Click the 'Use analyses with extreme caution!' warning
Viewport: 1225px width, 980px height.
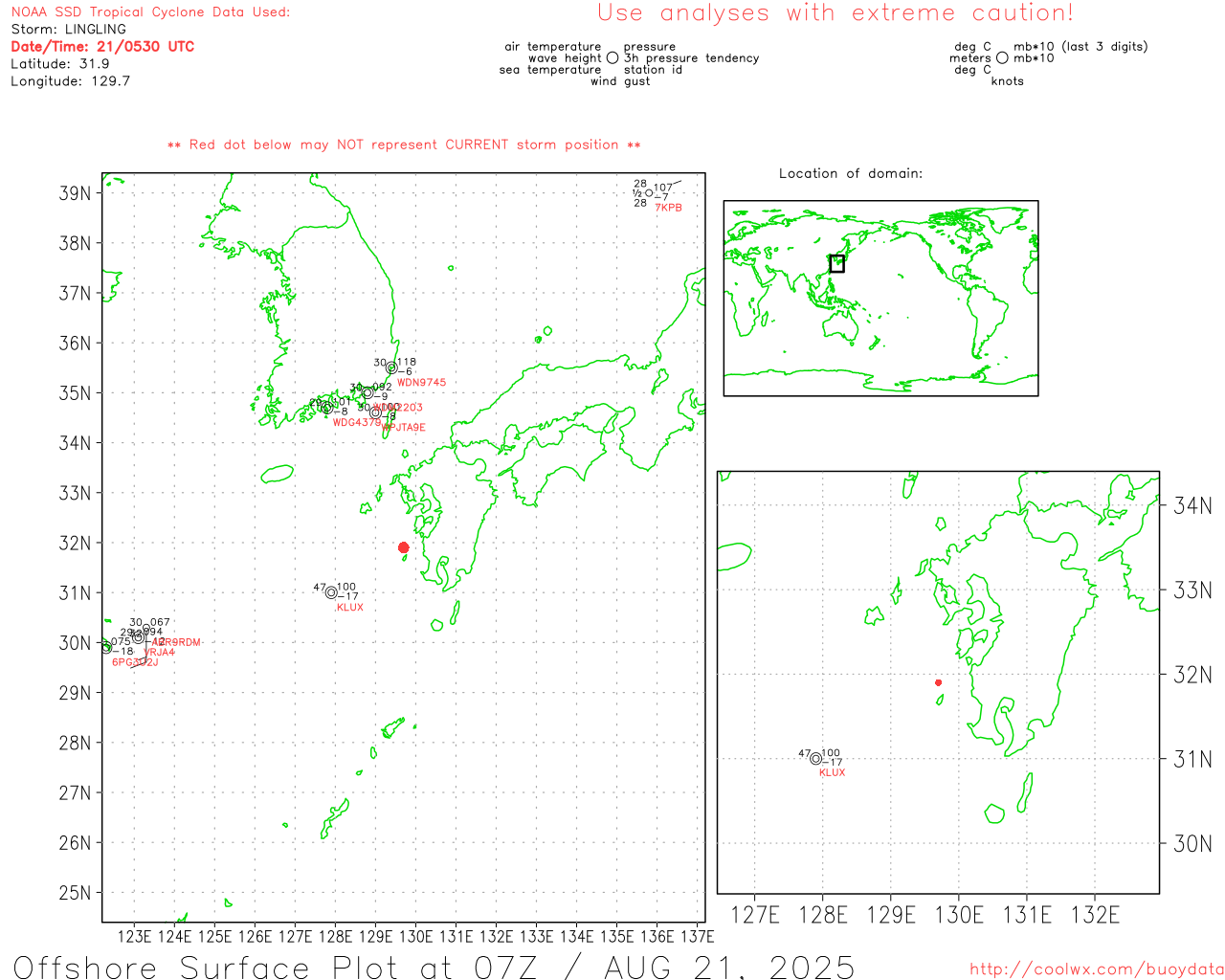[835, 12]
